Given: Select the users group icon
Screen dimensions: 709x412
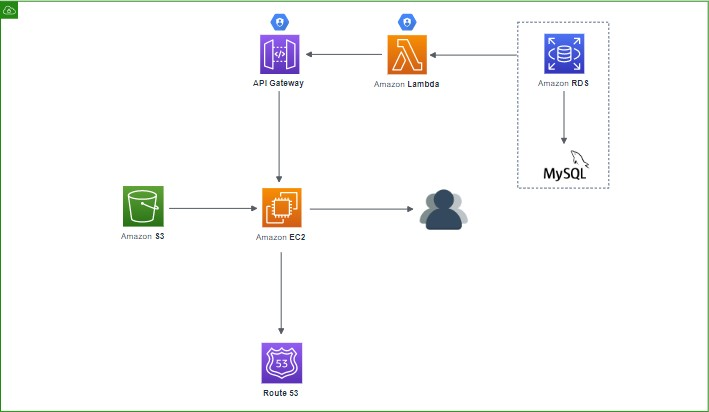Looking at the screenshot, I should pos(444,209).
